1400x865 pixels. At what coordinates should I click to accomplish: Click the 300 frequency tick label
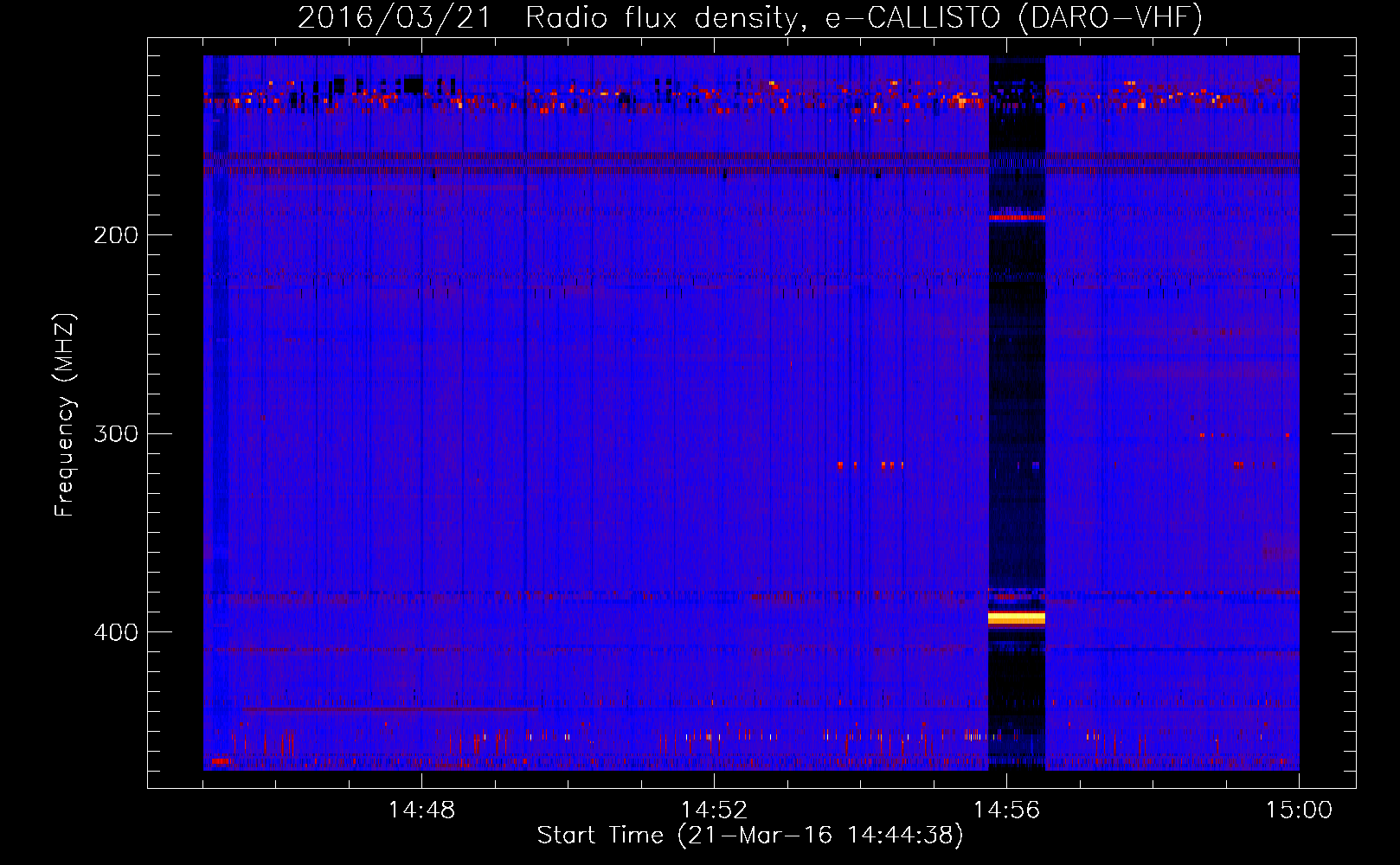(x=116, y=432)
